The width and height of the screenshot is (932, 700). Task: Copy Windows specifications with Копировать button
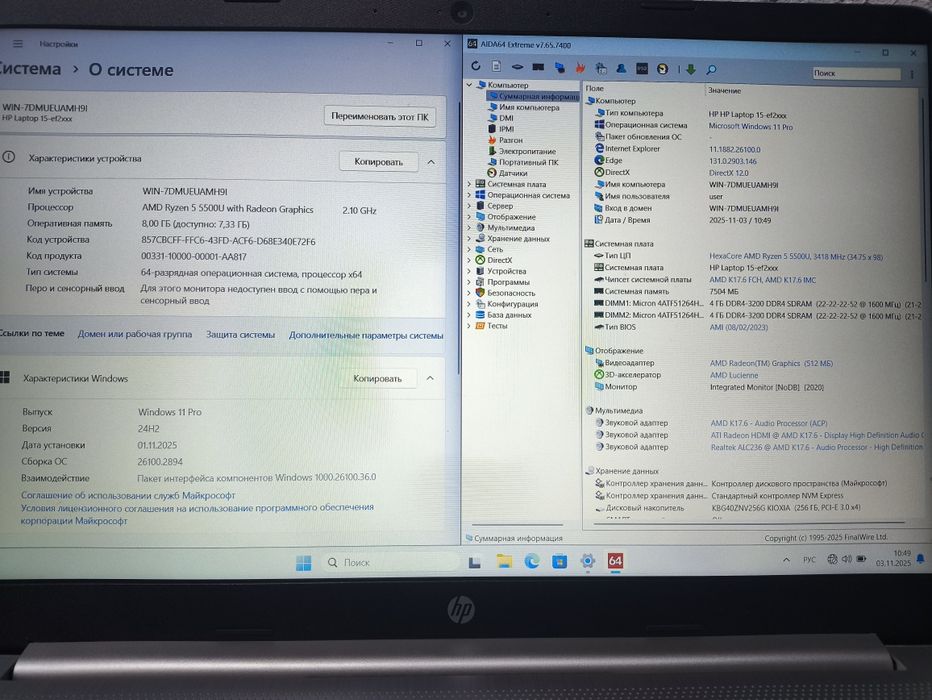(x=377, y=378)
